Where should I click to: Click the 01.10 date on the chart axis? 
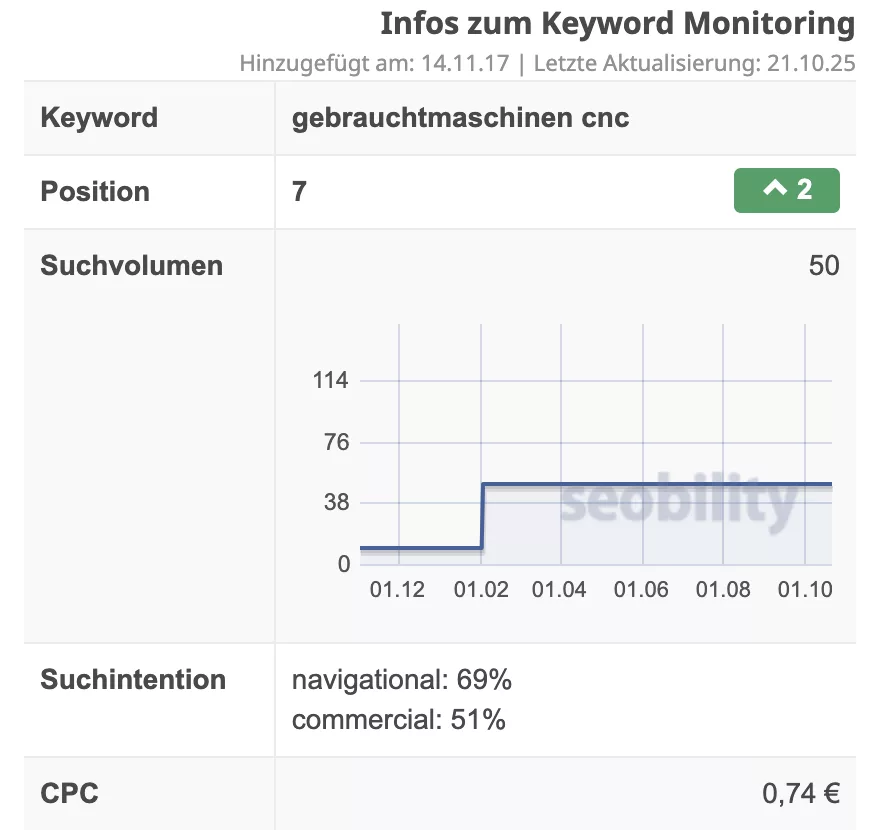[805, 590]
